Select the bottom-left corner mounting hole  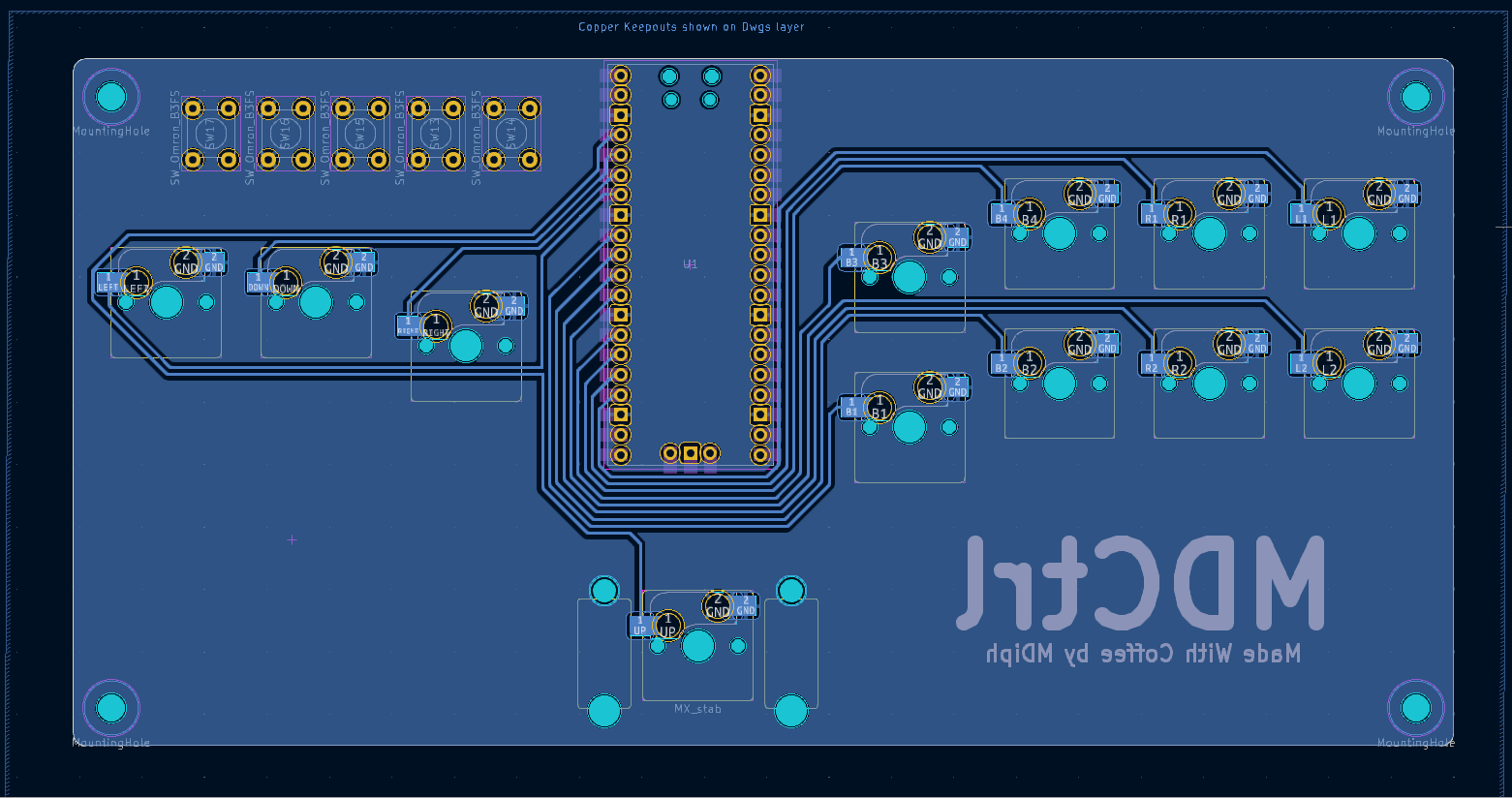coord(111,708)
